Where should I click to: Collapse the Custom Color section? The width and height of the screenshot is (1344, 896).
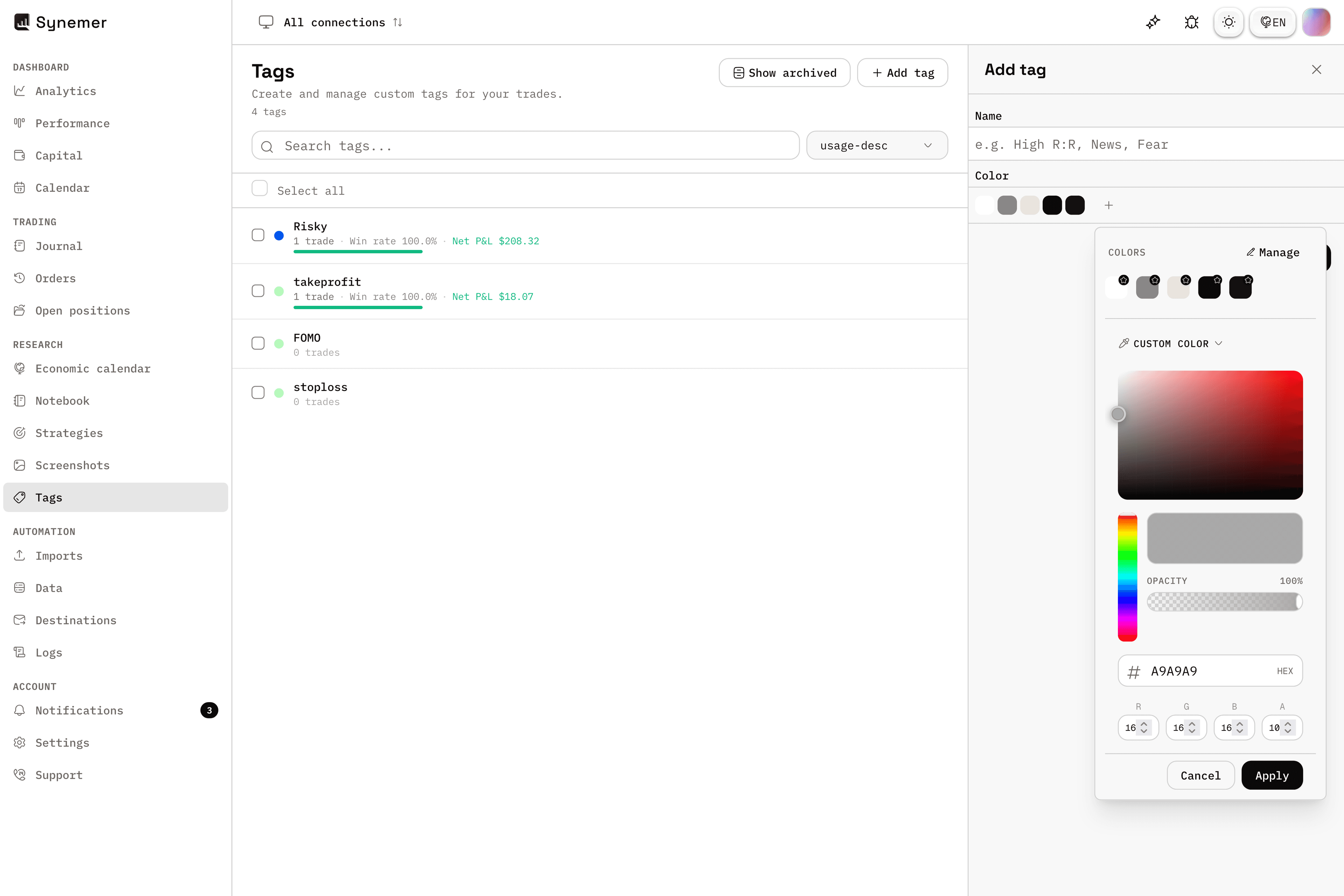(x=1170, y=343)
